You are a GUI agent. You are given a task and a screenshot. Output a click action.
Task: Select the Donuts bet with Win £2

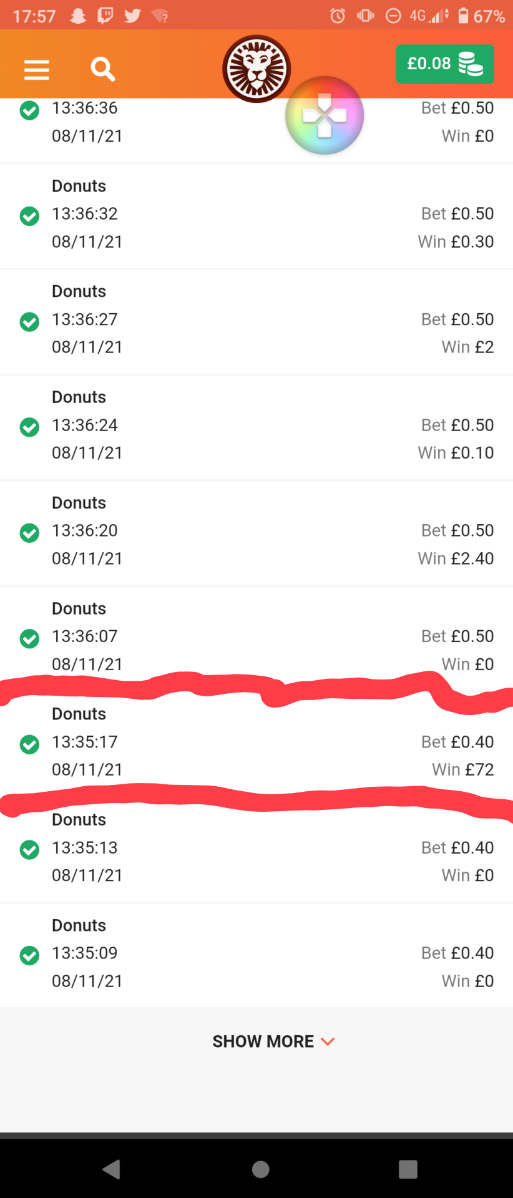point(257,321)
